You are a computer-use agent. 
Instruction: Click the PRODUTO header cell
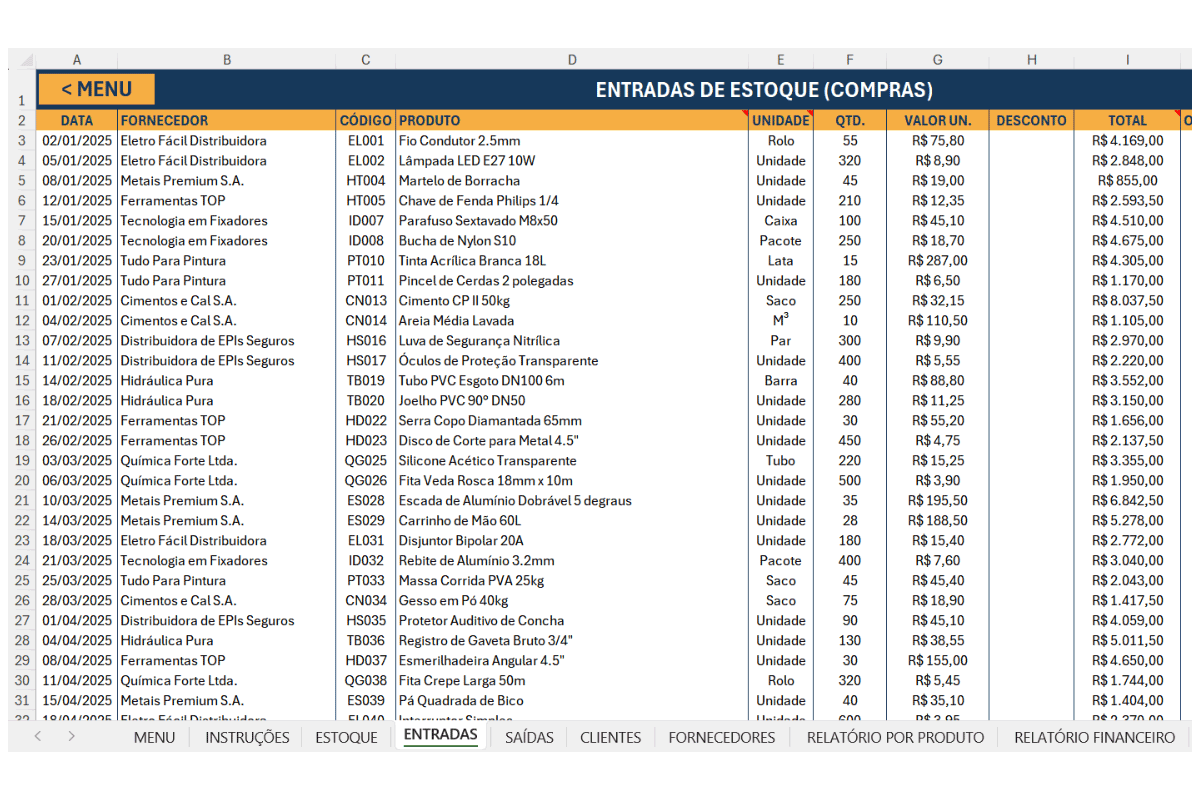[x=572, y=120]
